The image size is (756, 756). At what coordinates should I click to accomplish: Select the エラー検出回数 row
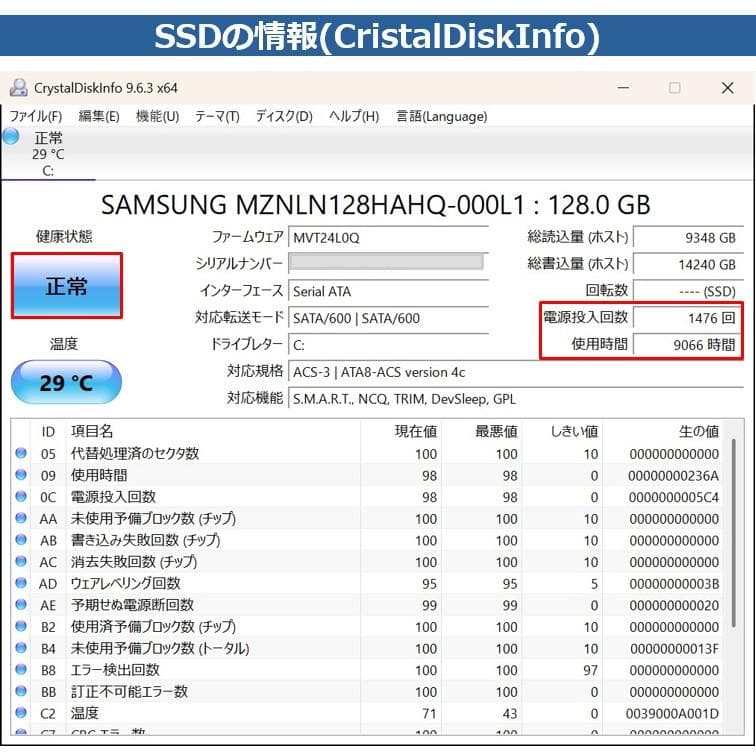pyautogui.click(x=367, y=670)
